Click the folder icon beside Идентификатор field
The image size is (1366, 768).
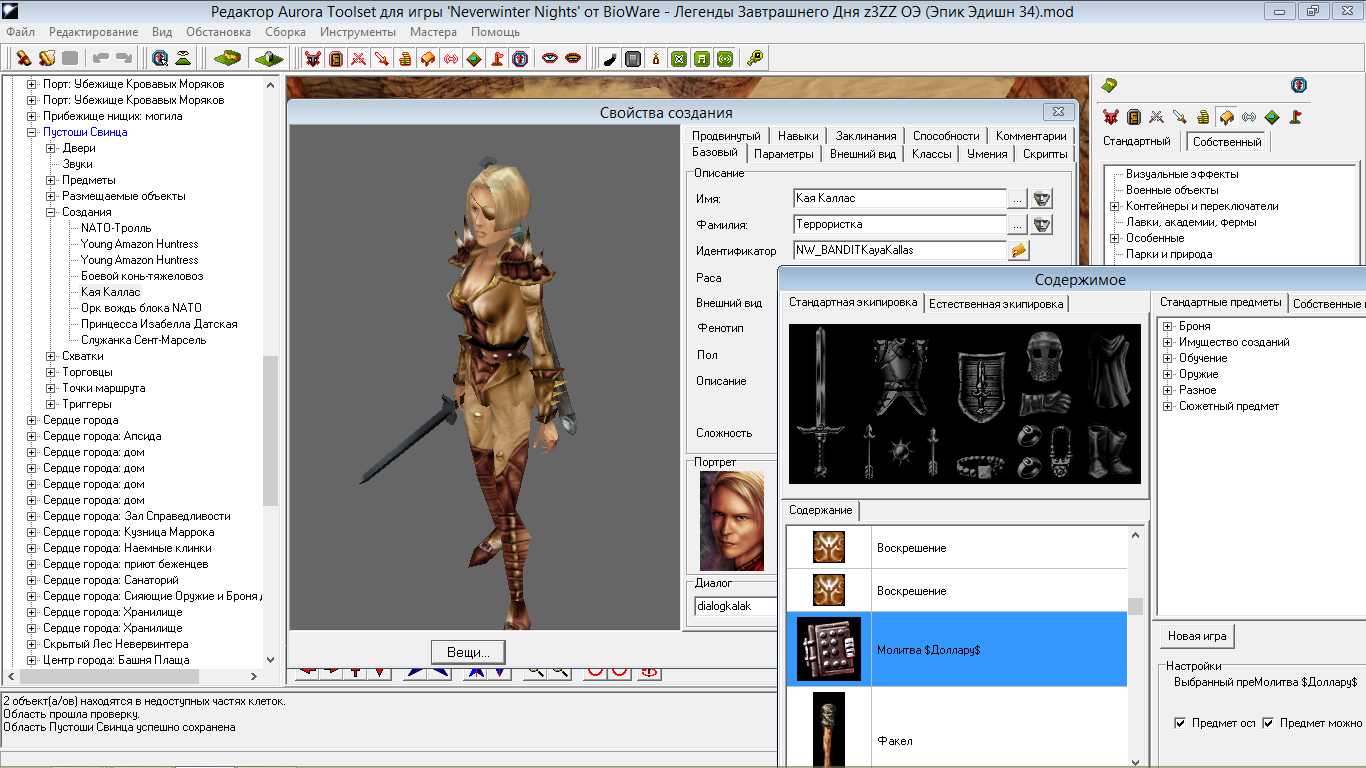click(1019, 250)
